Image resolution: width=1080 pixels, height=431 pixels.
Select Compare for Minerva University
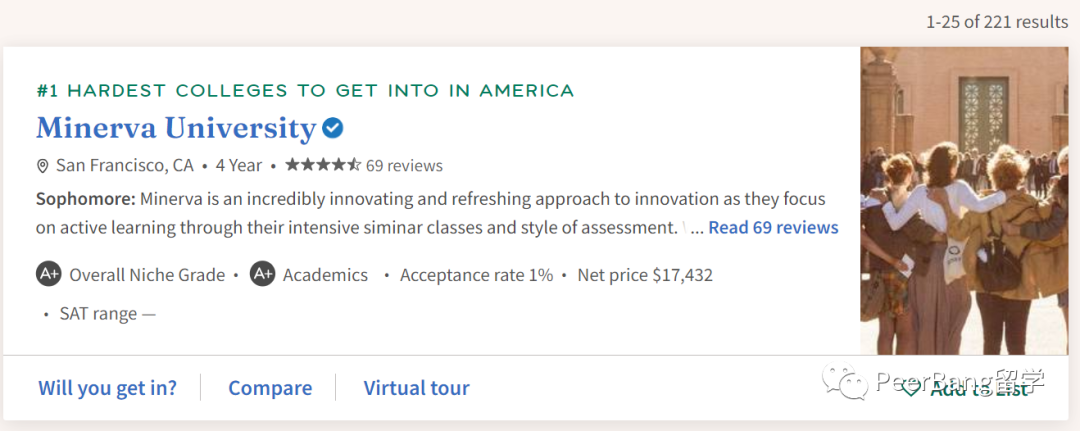(x=270, y=388)
